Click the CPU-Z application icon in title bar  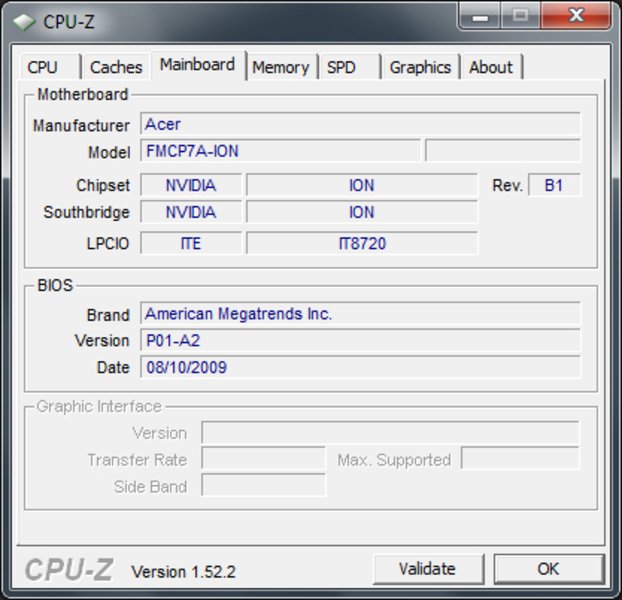tap(24, 22)
